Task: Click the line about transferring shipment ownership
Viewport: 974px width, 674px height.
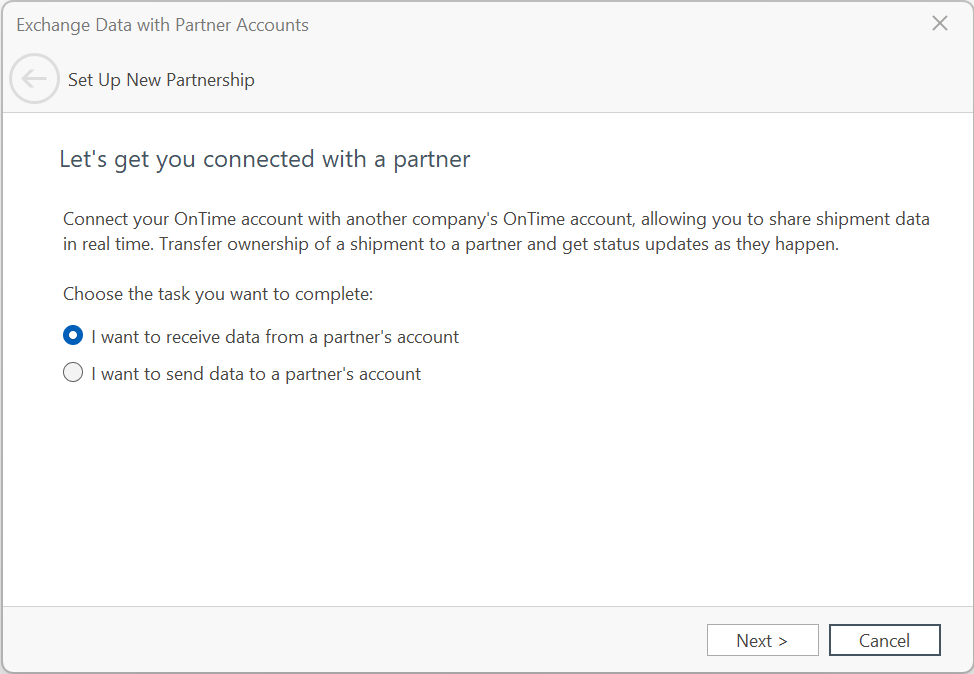Action: [451, 244]
